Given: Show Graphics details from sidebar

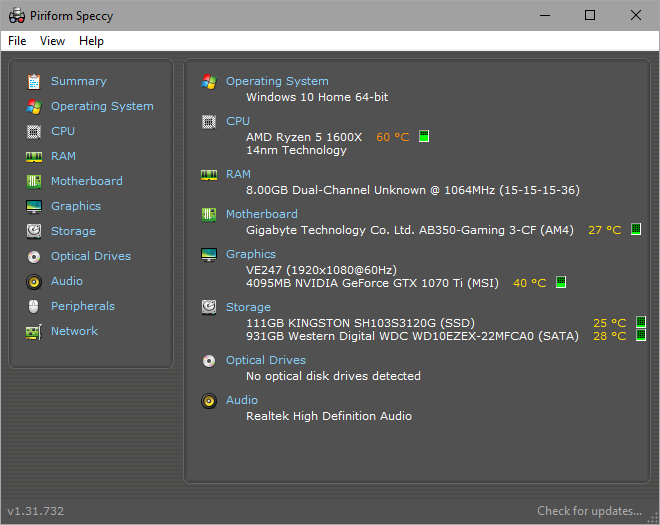Looking at the screenshot, I should point(76,206).
